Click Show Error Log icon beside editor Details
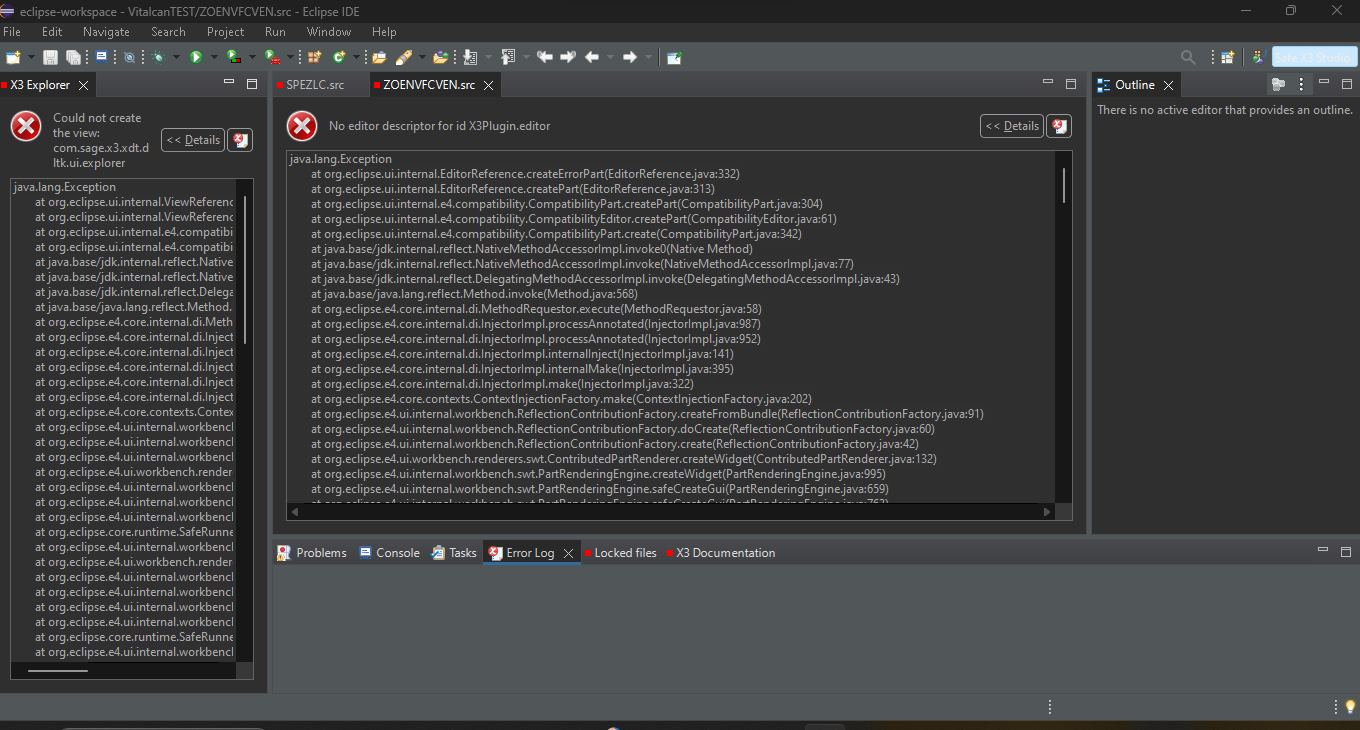The width and height of the screenshot is (1360, 730). pyautogui.click(x=1059, y=126)
